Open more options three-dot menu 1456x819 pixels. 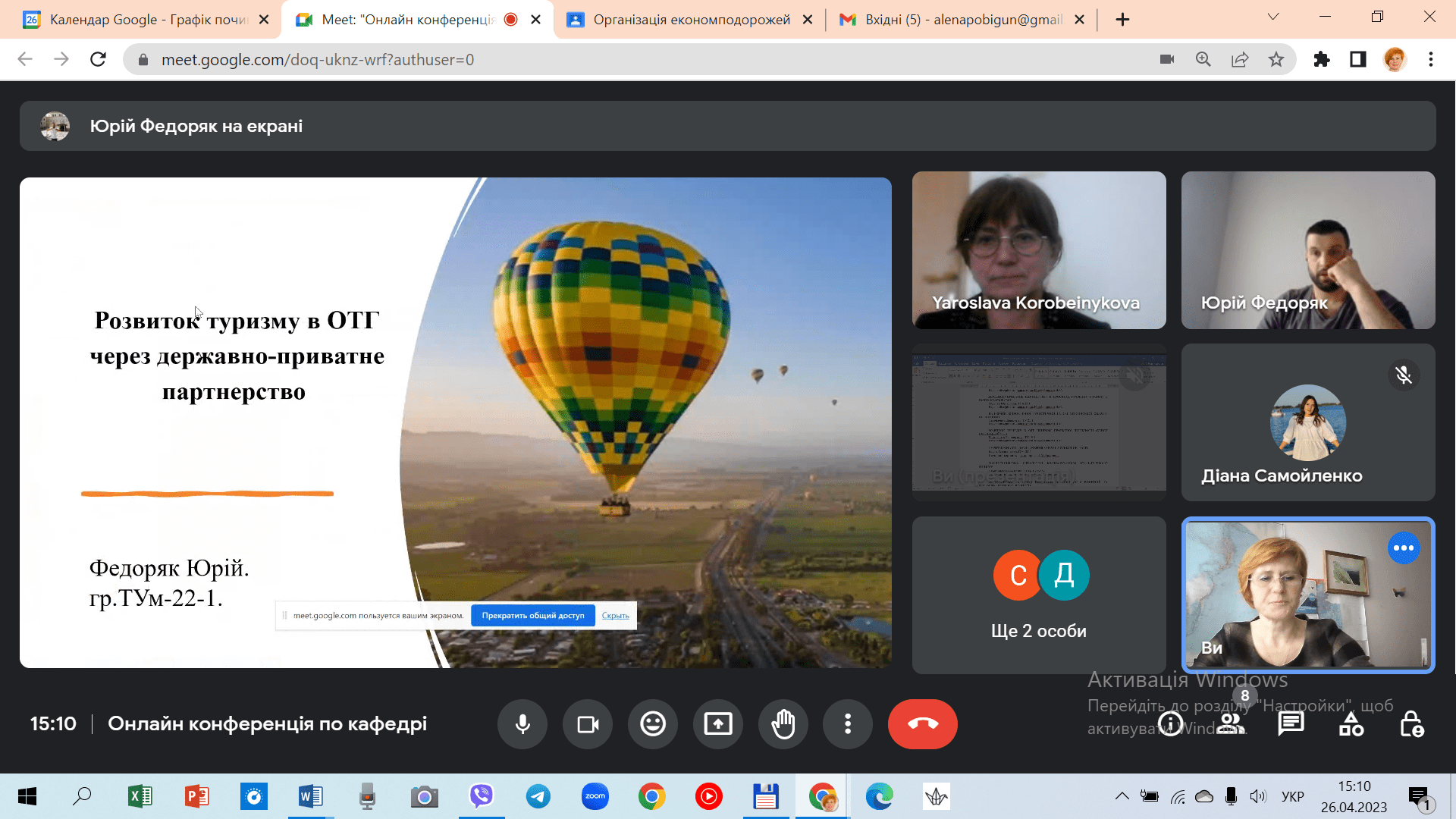(x=848, y=724)
